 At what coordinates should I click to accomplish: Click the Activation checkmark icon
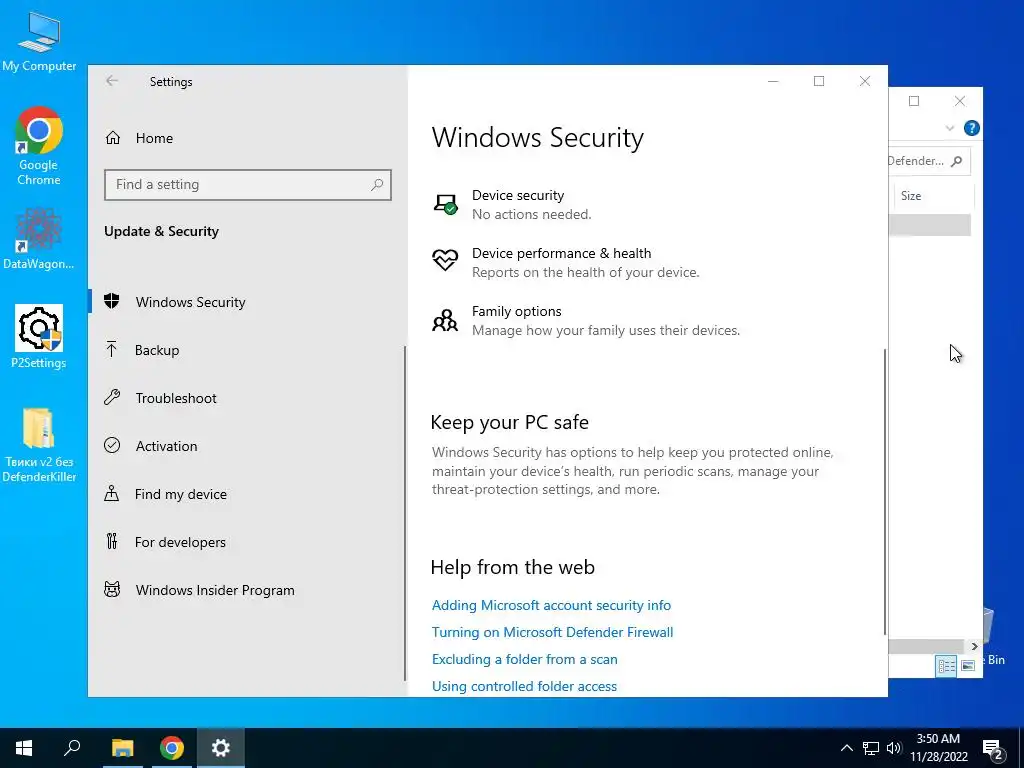click(112, 445)
